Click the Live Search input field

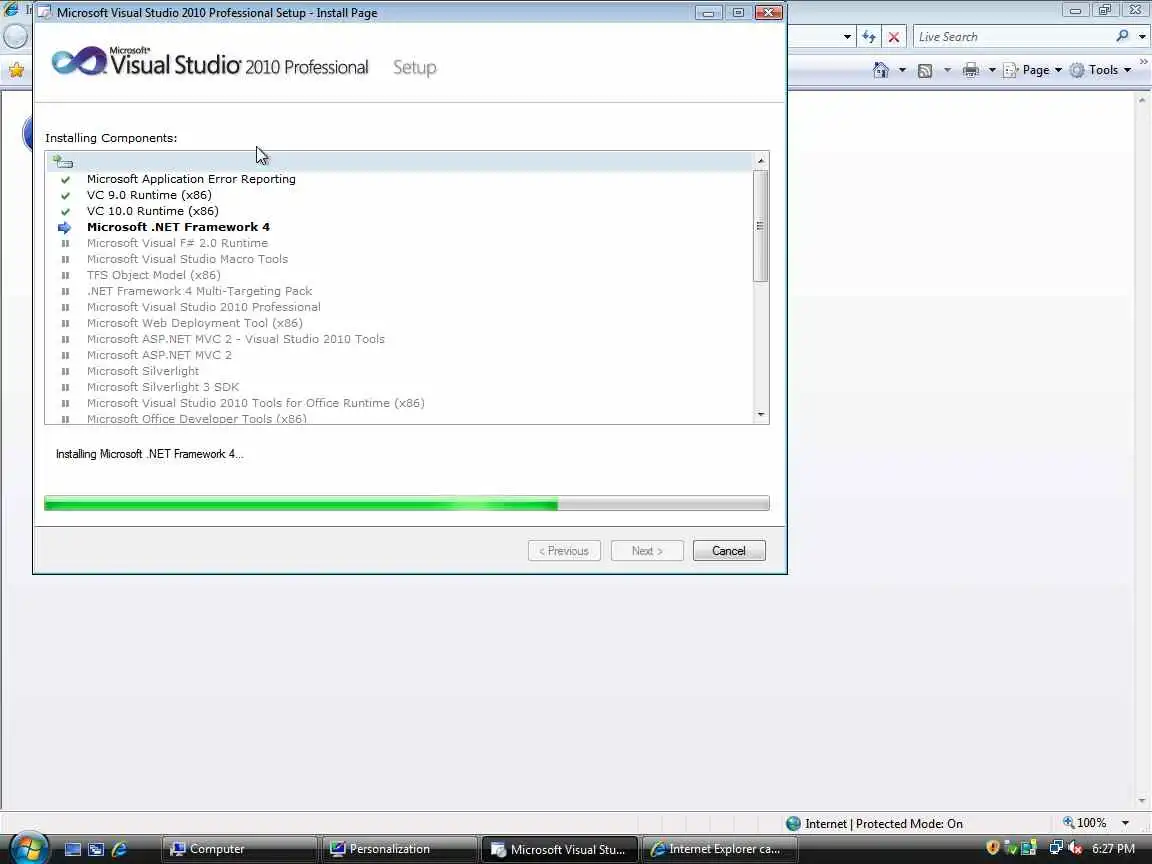point(1012,37)
